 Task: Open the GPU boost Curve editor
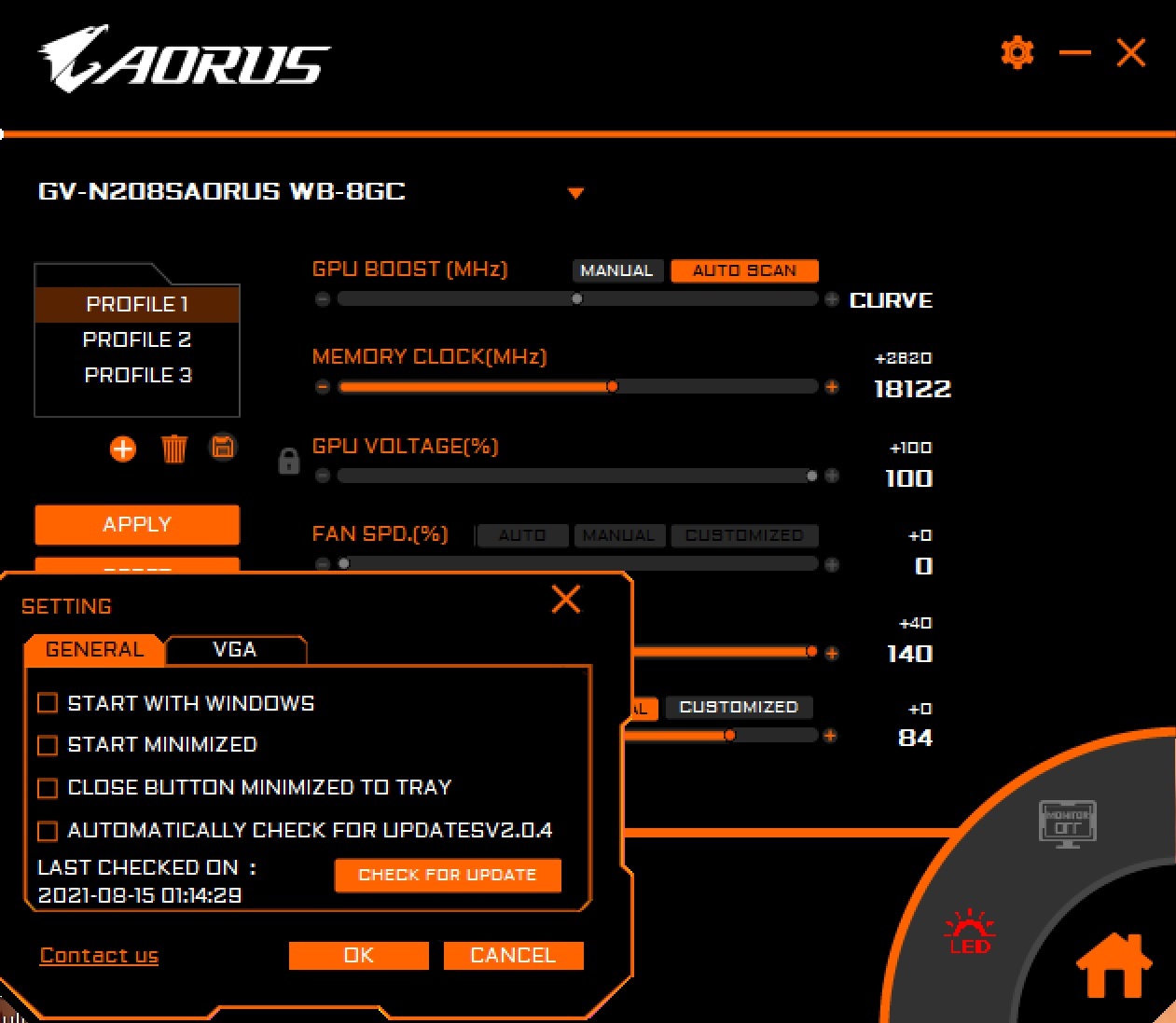(x=891, y=300)
